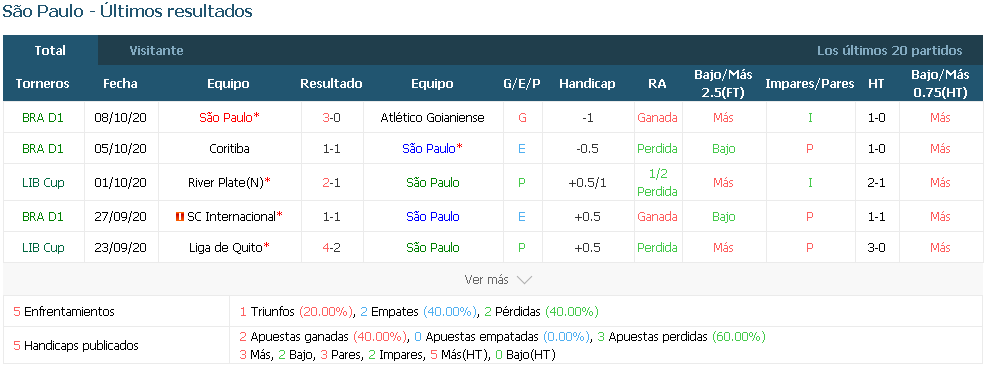Open the 3-0 result against Atlético Goianiense
989x370 pixels.
[x=331, y=118]
